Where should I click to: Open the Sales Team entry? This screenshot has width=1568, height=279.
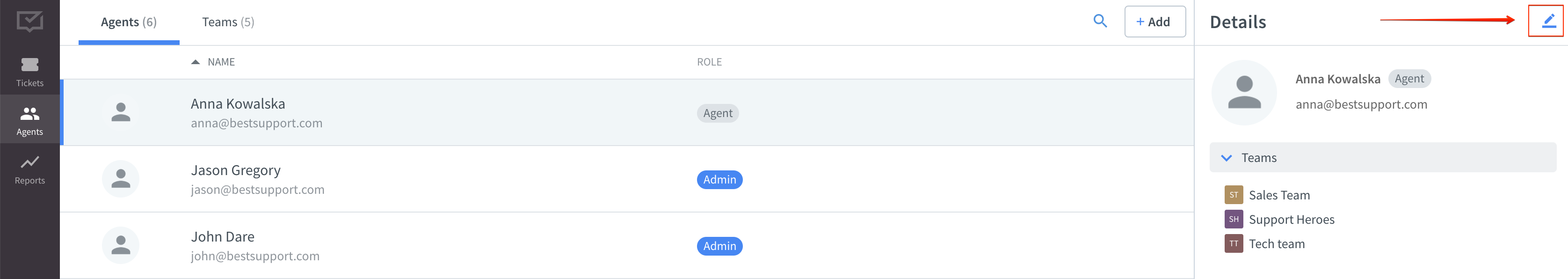(x=1278, y=195)
